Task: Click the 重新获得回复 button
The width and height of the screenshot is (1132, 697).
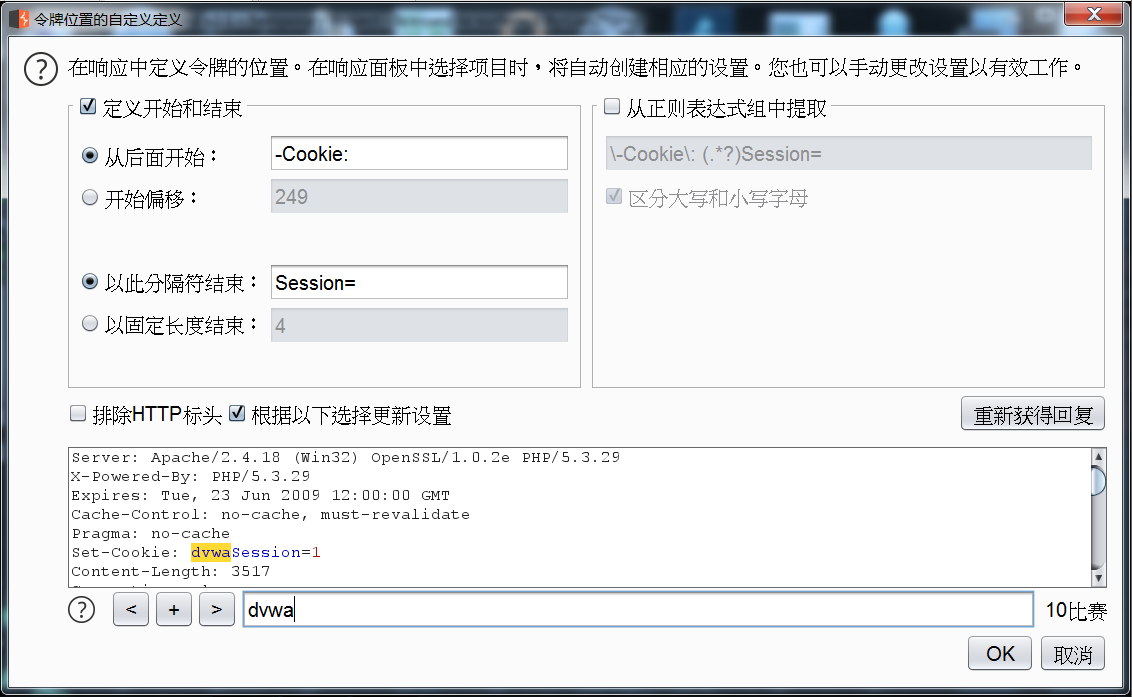Action: click(1033, 413)
